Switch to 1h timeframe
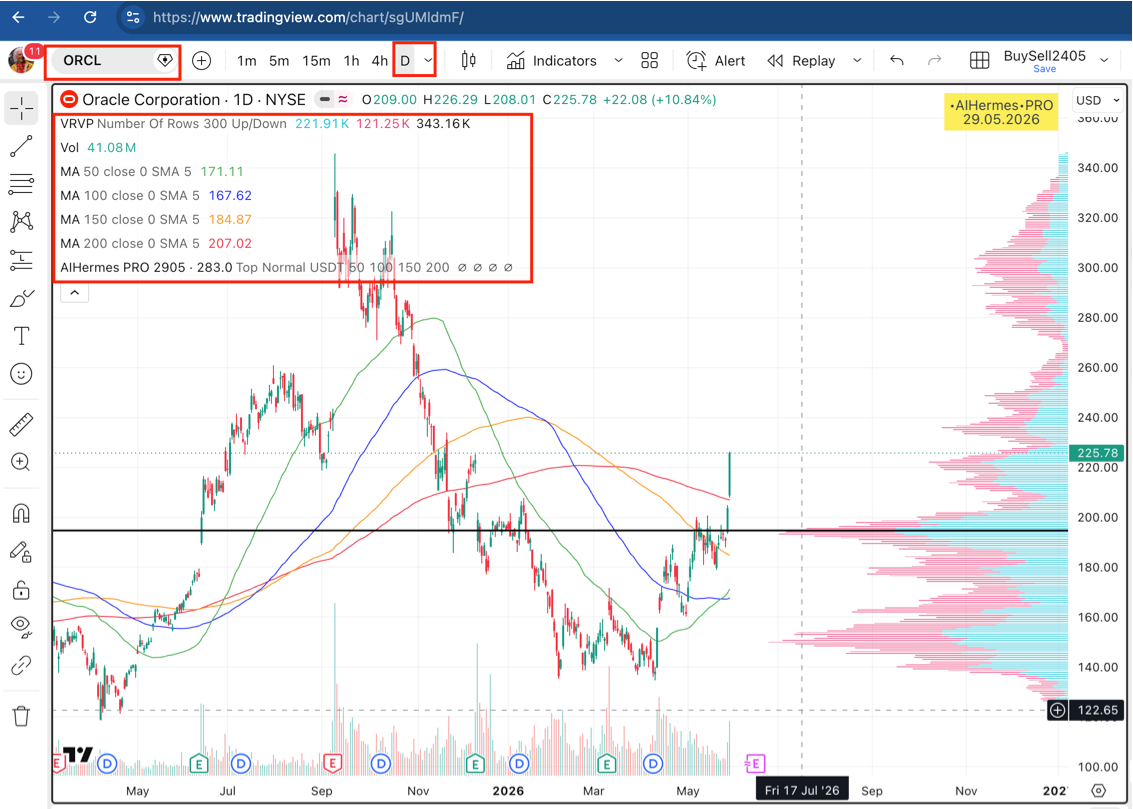 351,61
